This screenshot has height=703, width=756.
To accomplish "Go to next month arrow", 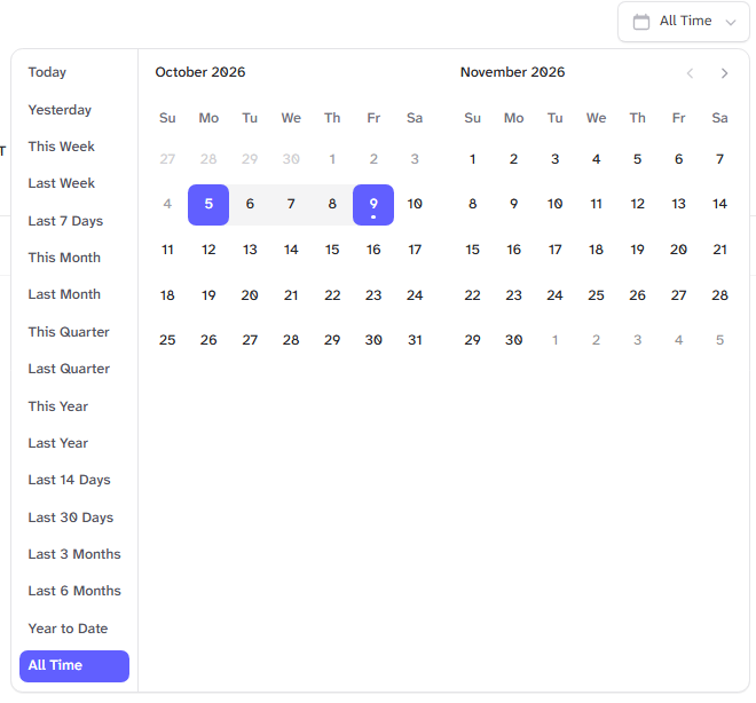I will coord(724,73).
